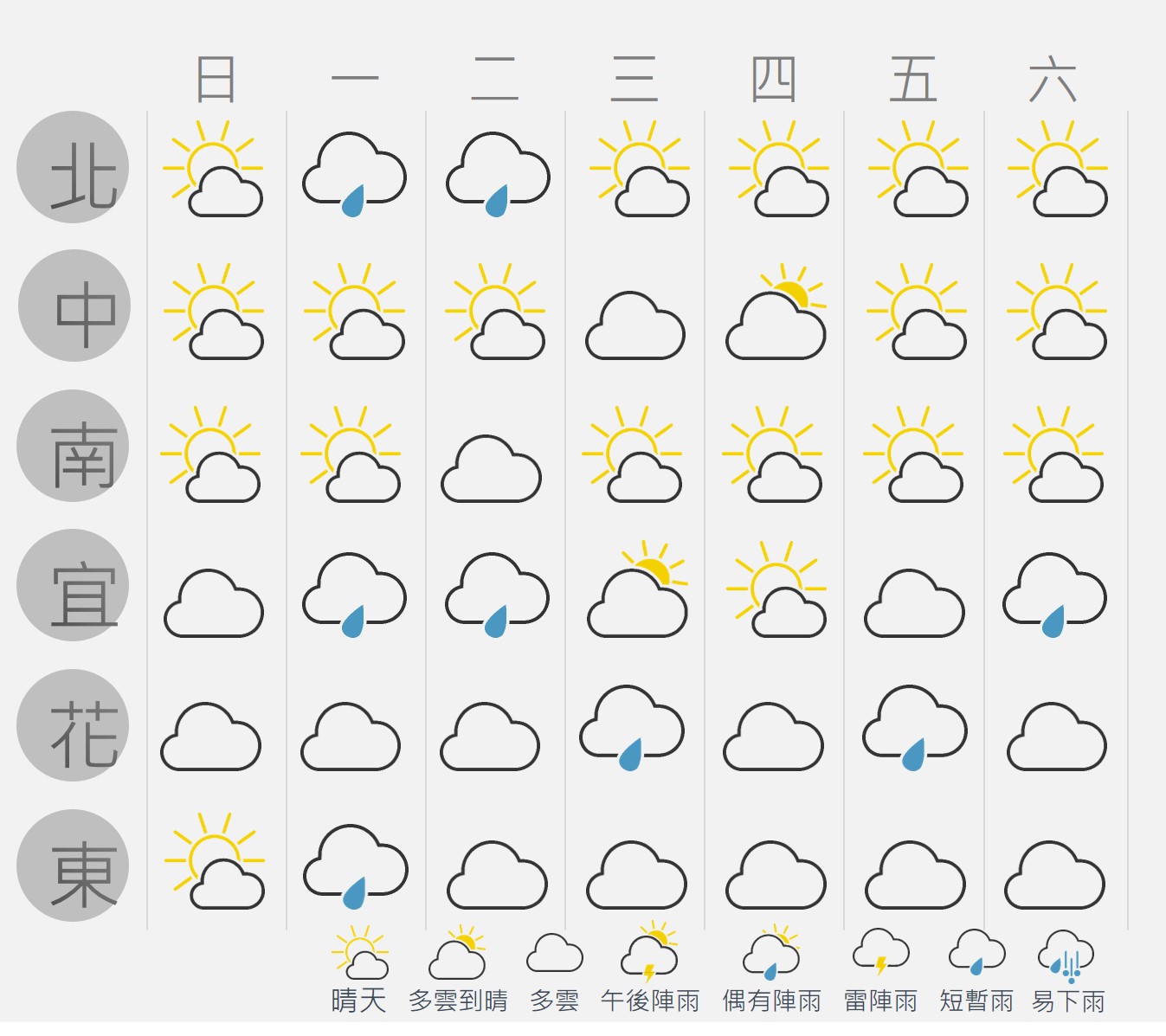This screenshot has width=1166, height=1036.
Task: Click the 偶有陣雨 legend icon
Action: click(771, 953)
